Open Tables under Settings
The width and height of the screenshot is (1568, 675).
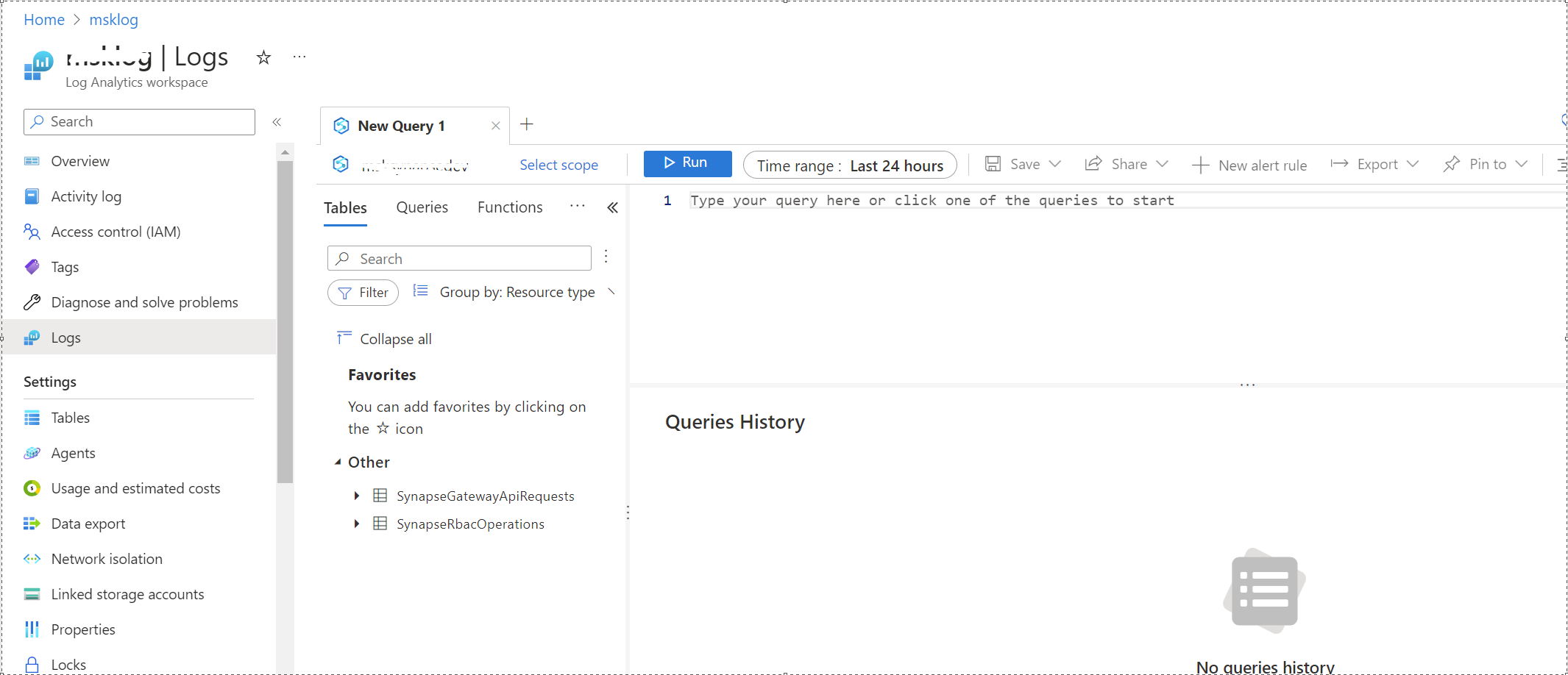(70, 418)
